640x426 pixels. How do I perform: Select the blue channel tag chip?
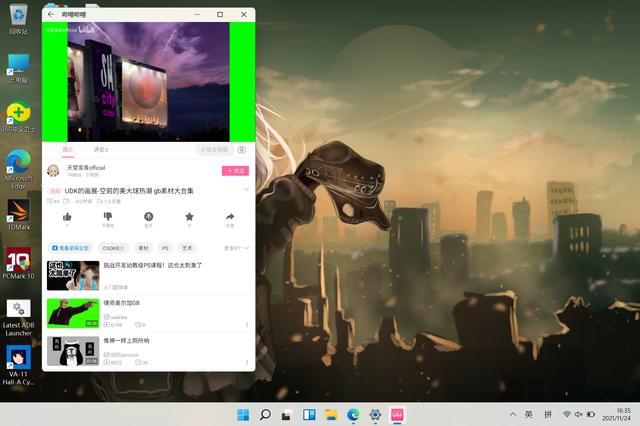pyautogui.click(x=71, y=248)
